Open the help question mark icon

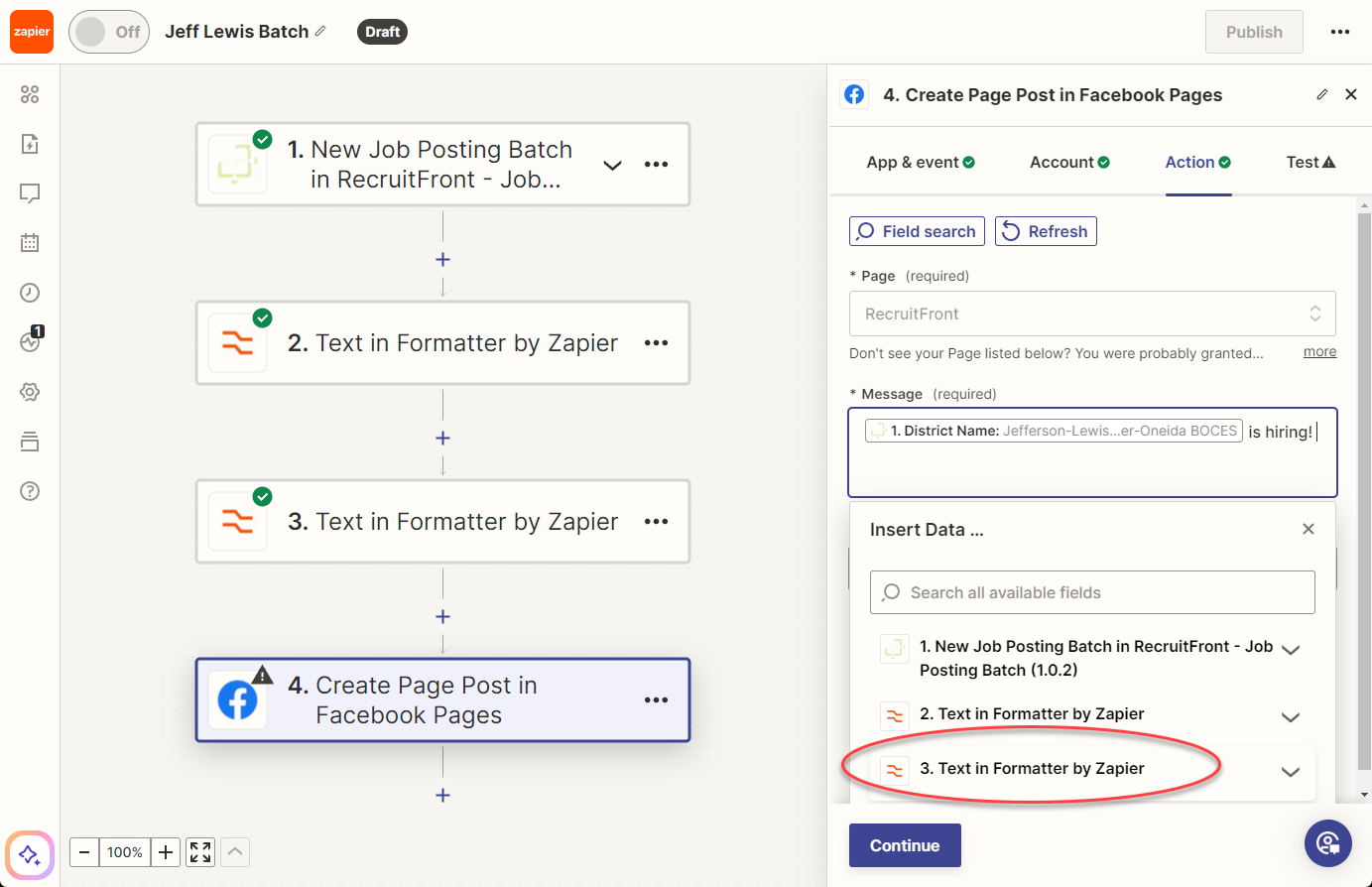(x=30, y=491)
